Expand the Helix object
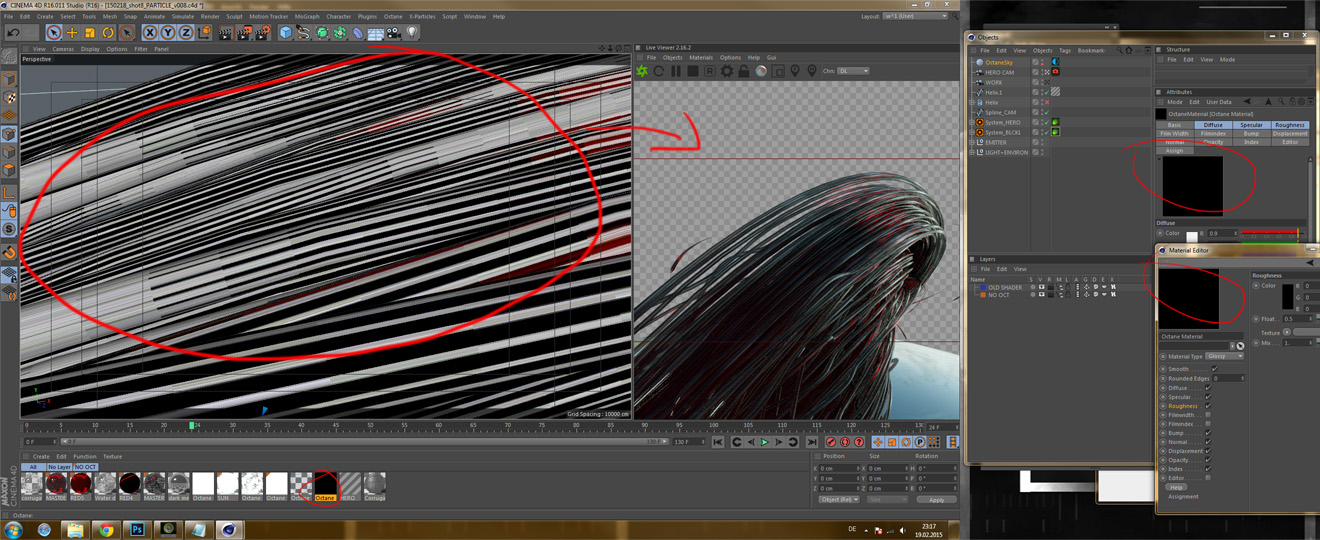 (x=971, y=102)
